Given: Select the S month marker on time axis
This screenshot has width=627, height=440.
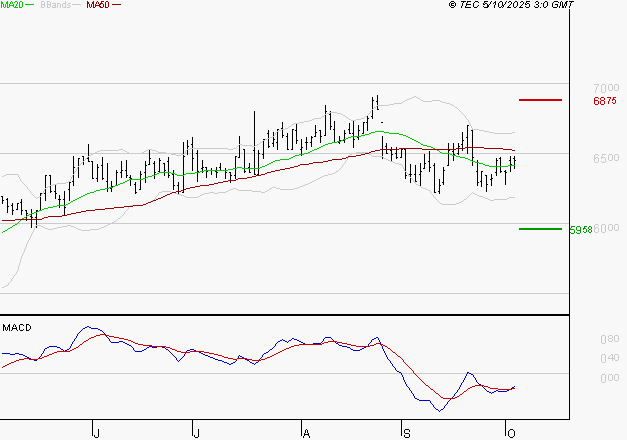Looking at the screenshot, I should [406, 432].
